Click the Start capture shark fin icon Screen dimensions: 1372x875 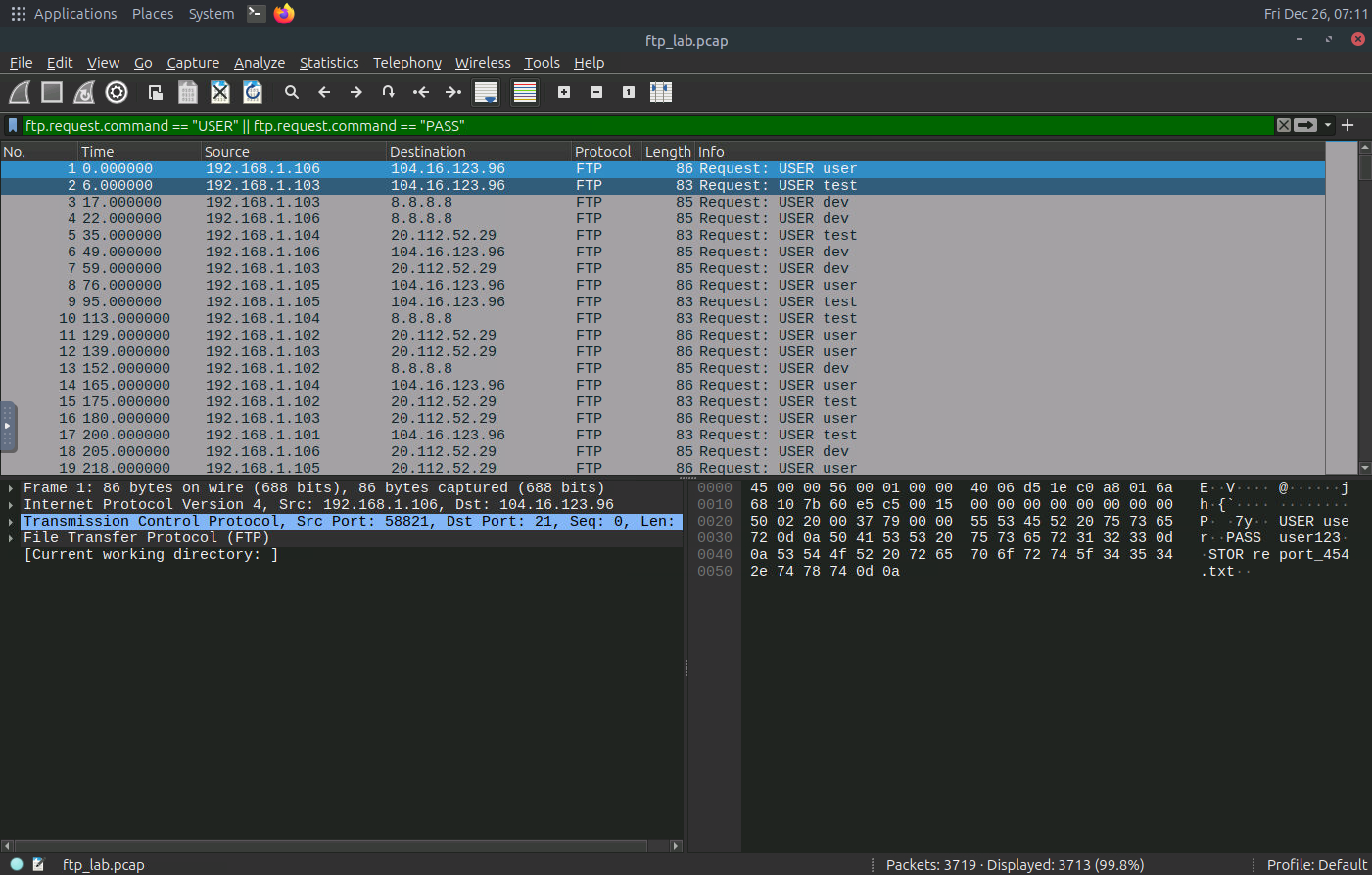[20, 92]
